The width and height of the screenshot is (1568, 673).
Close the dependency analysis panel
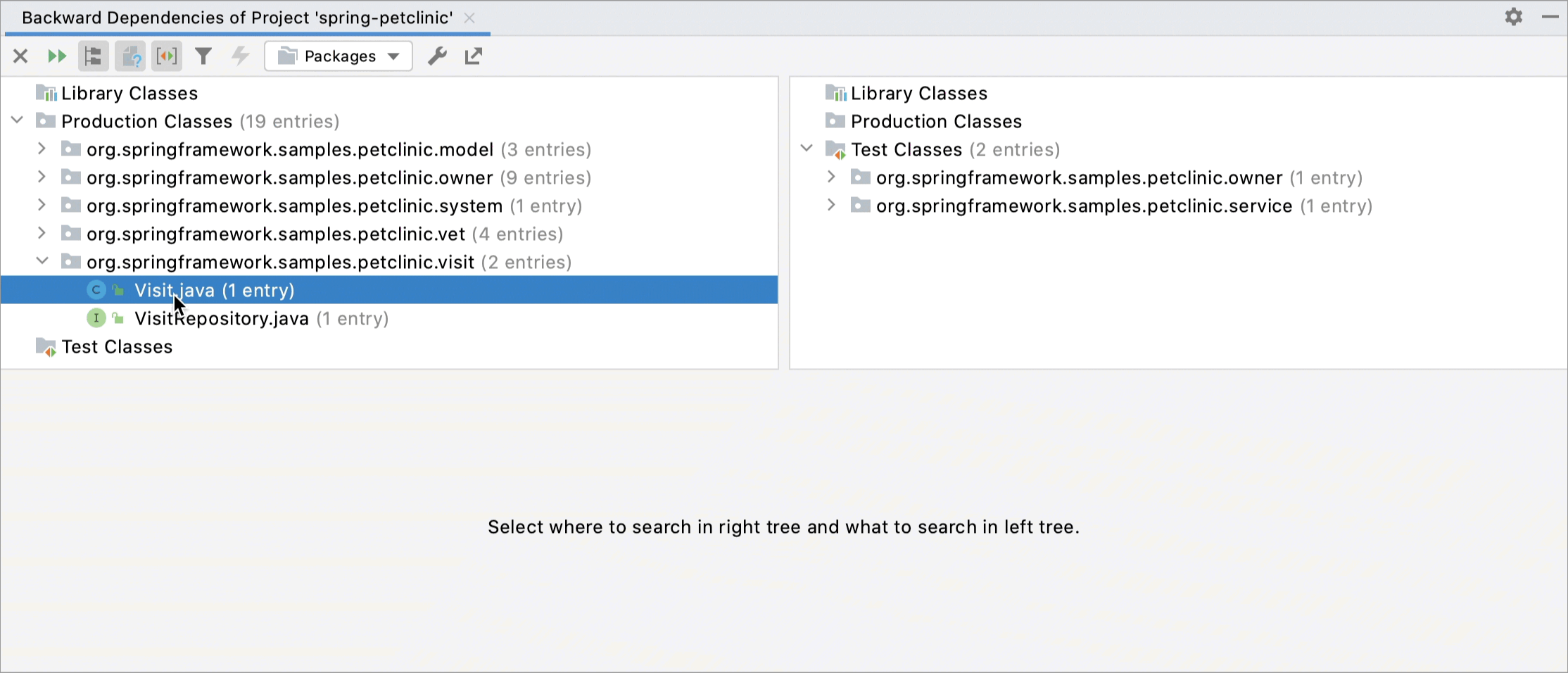[x=20, y=56]
